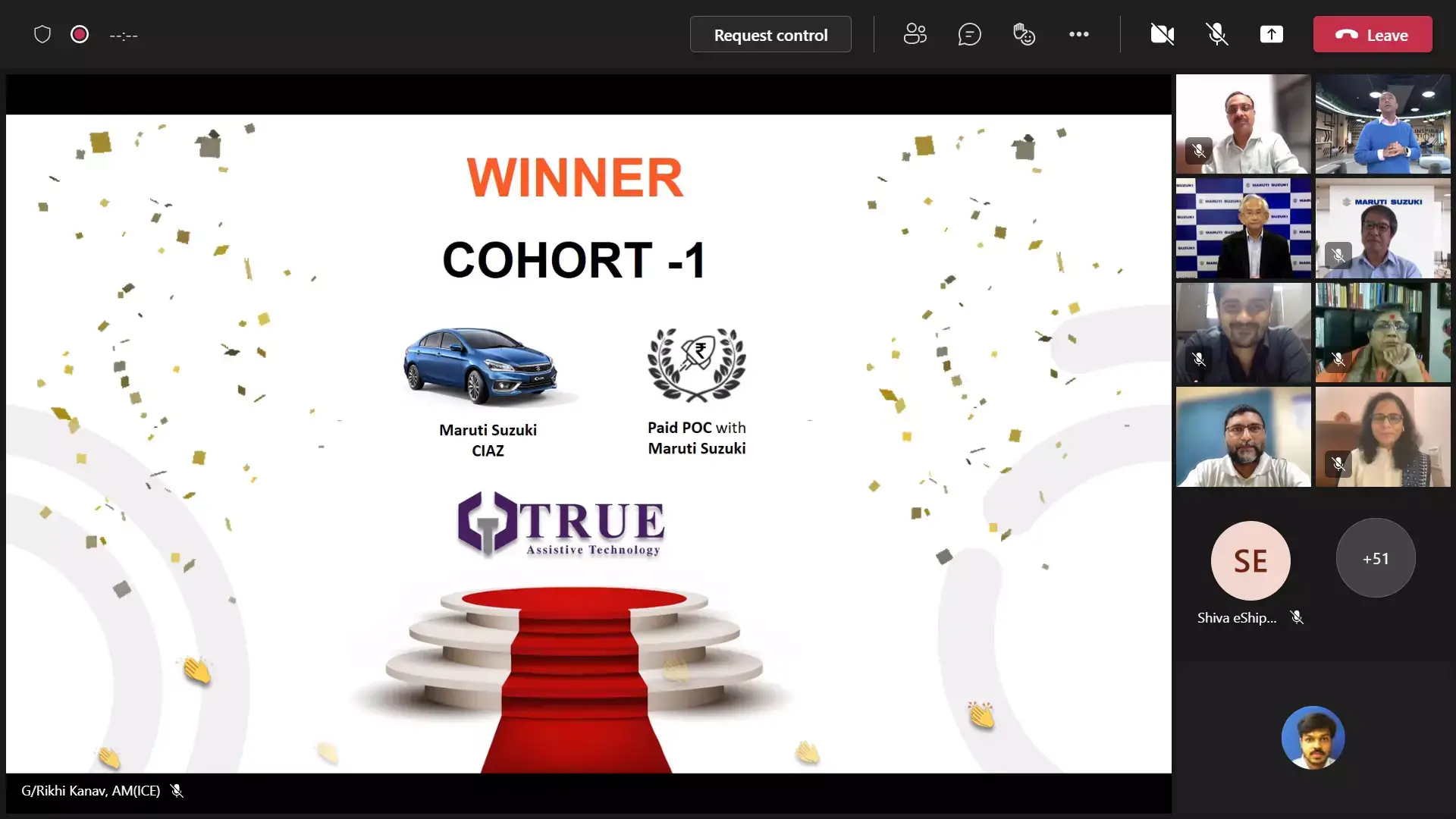Show the +51 more participants
The image size is (1456, 819).
pyautogui.click(x=1376, y=558)
